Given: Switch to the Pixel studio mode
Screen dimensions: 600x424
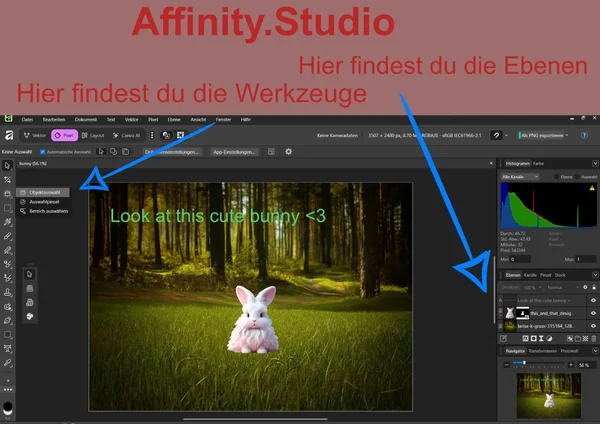Looking at the screenshot, I should point(65,135).
